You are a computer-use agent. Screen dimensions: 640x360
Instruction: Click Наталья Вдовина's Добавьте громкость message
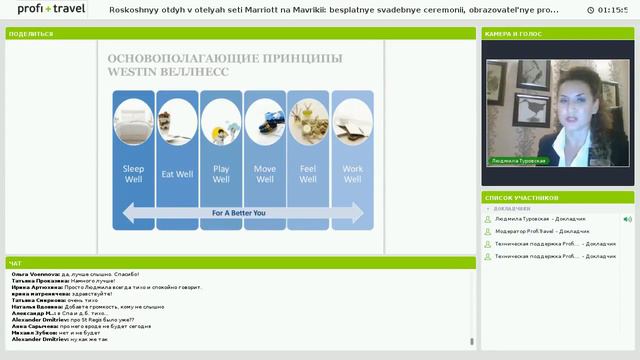pyautogui.click(x=88, y=307)
